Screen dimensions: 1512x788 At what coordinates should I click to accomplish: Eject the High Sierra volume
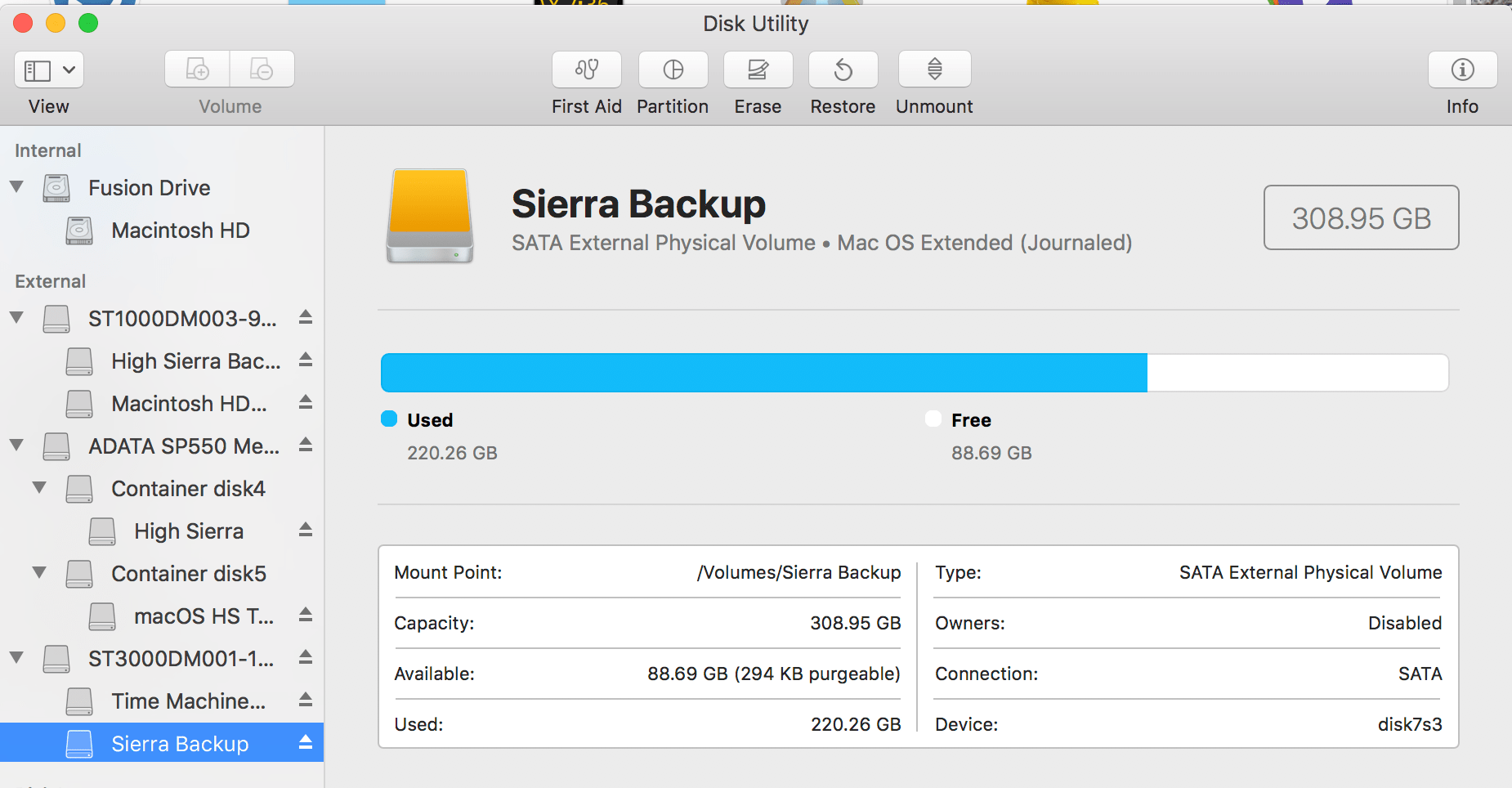click(306, 530)
